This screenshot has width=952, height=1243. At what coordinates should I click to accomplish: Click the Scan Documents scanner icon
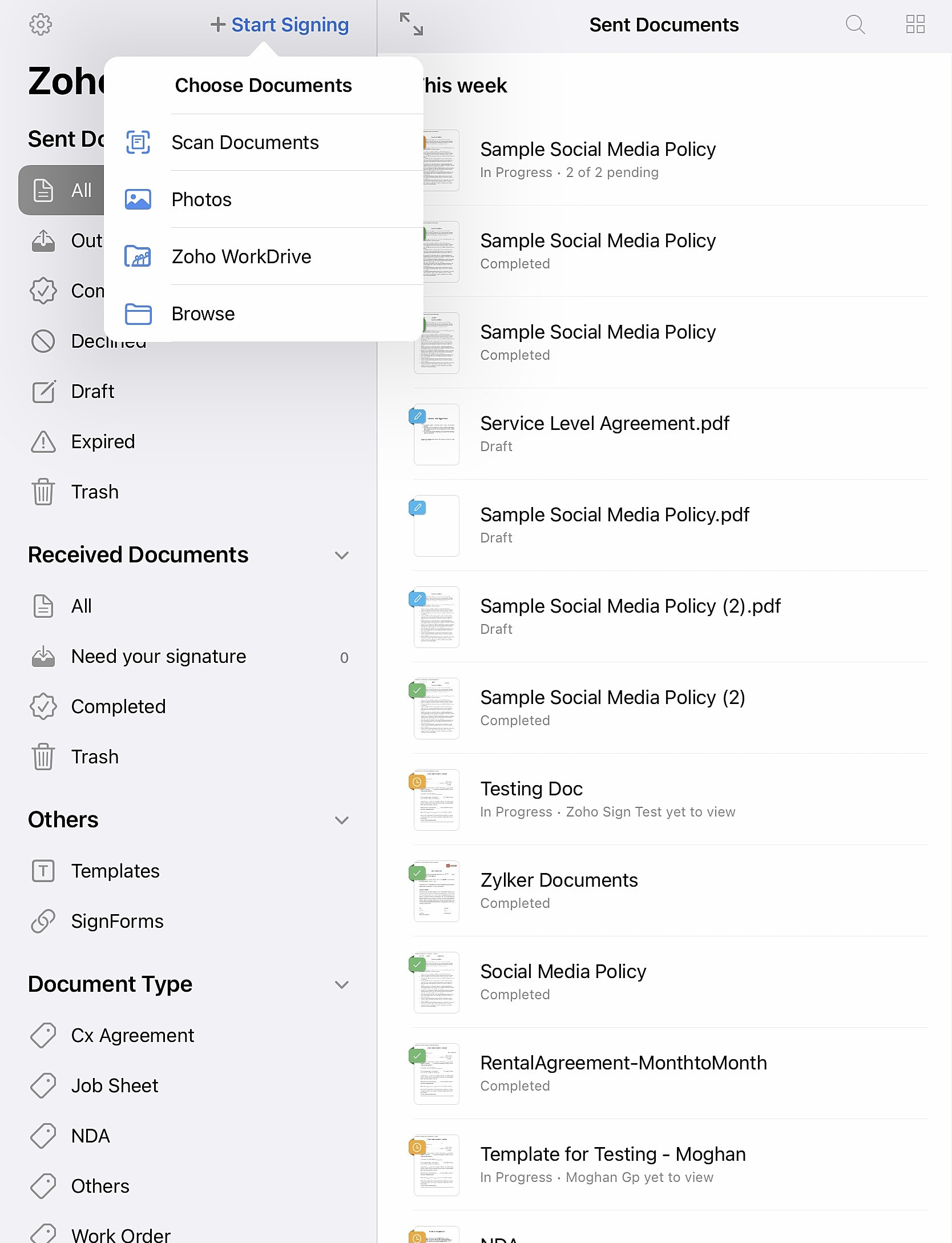pyautogui.click(x=138, y=142)
